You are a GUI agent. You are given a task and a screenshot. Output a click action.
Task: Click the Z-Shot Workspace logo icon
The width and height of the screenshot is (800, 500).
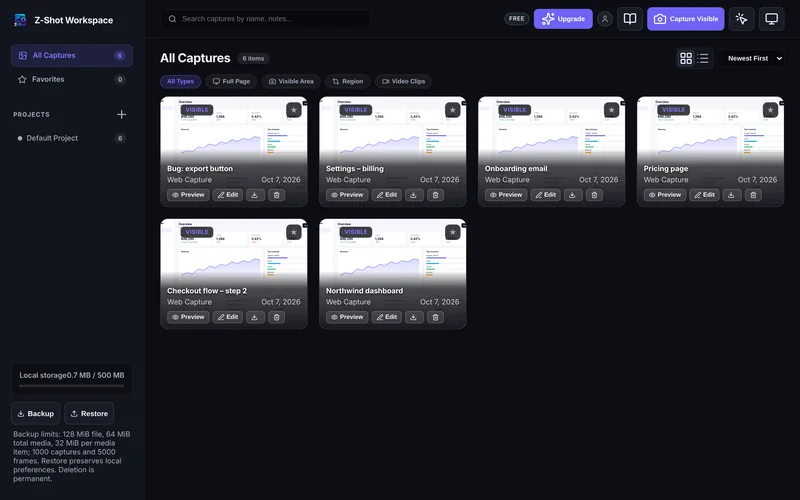(x=20, y=20)
